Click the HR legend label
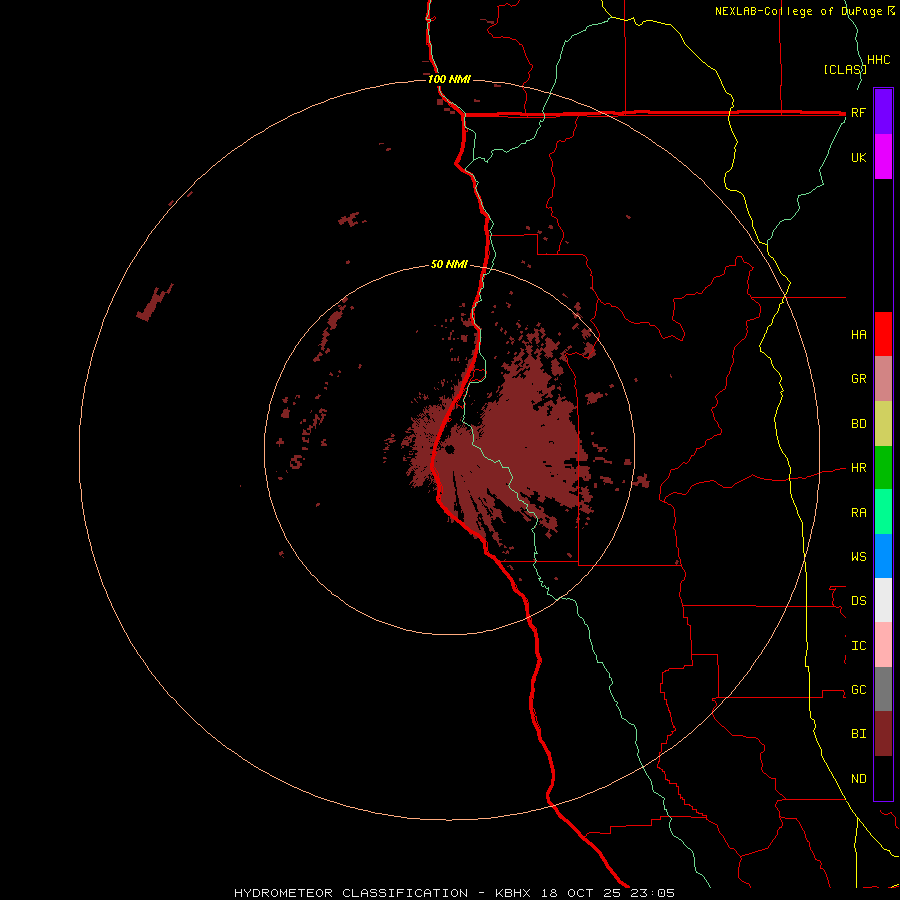900x900 pixels. click(x=858, y=468)
